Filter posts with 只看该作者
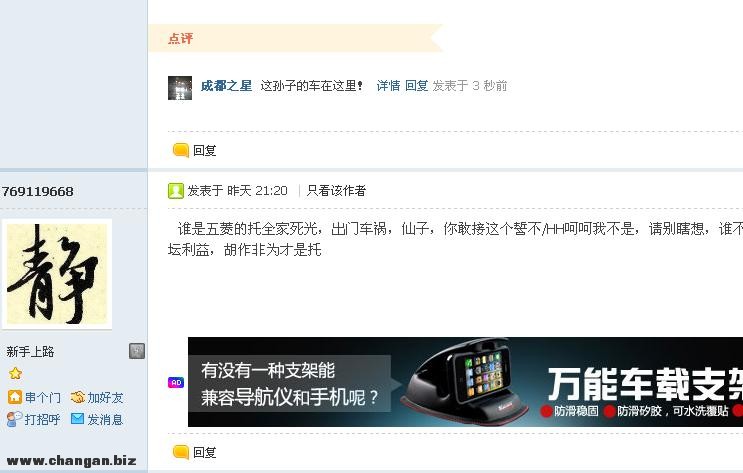Viewport: 743px width, 473px height. coord(336,191)
